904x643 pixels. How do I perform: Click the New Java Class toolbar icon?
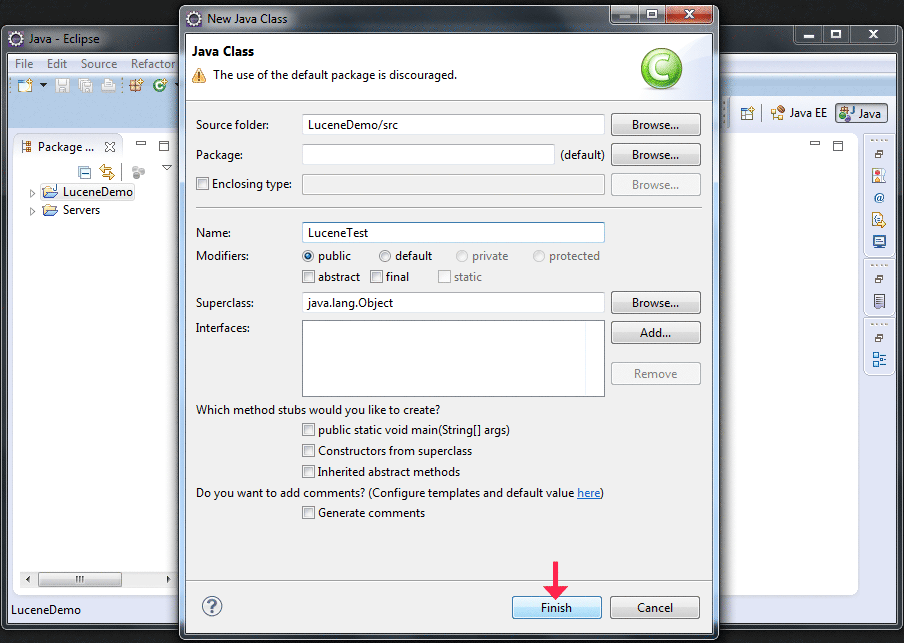tap(160, 86)
